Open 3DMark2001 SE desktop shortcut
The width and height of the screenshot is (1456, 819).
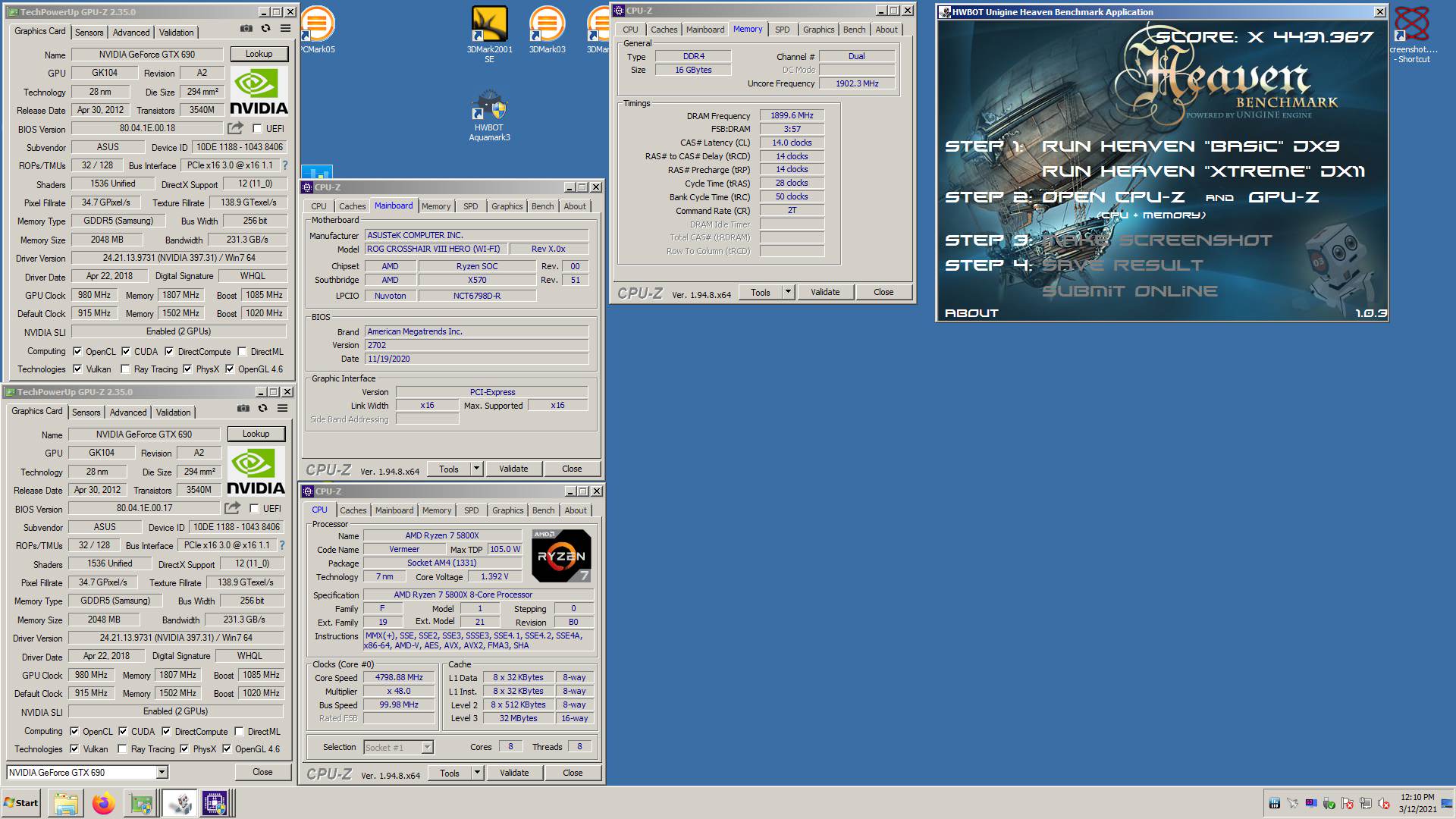tap(489, 35)
